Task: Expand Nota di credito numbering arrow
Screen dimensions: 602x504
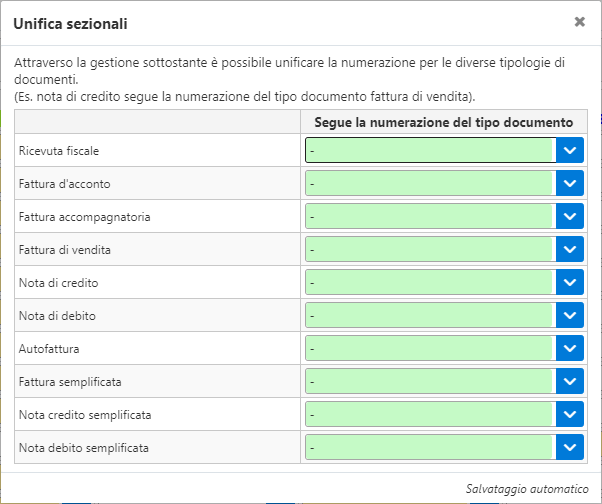Action: (570, 282)
